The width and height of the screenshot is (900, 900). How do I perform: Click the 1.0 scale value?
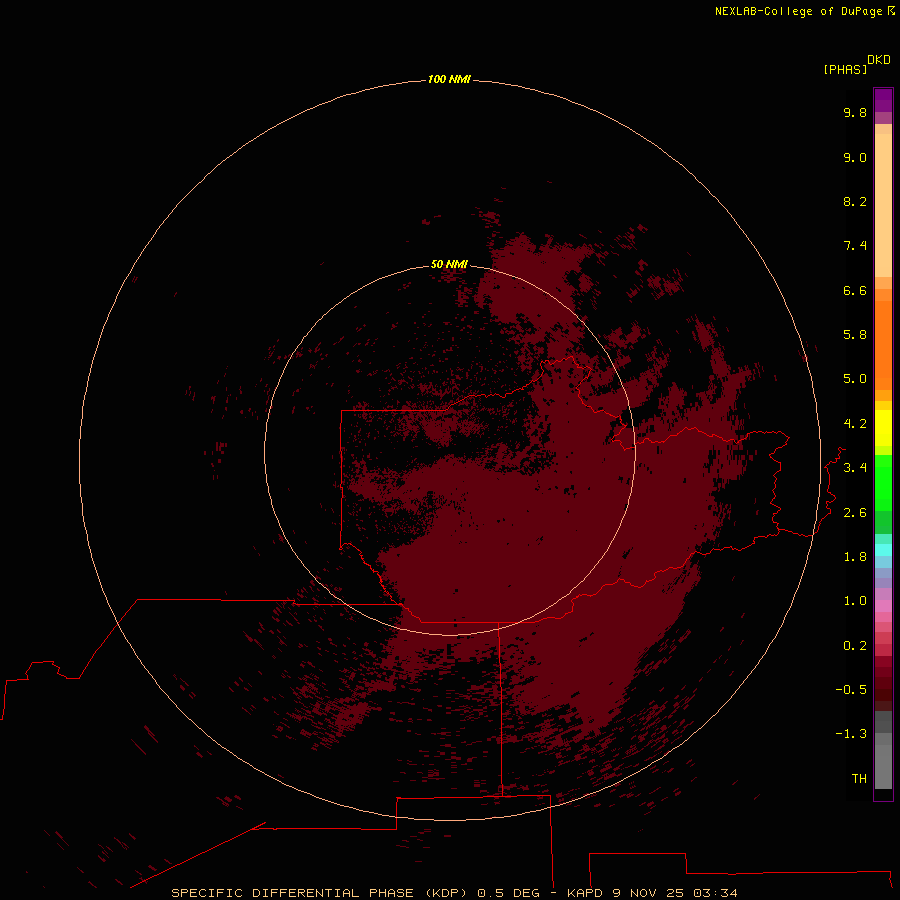pyautogui.click(x=855, y=601)
